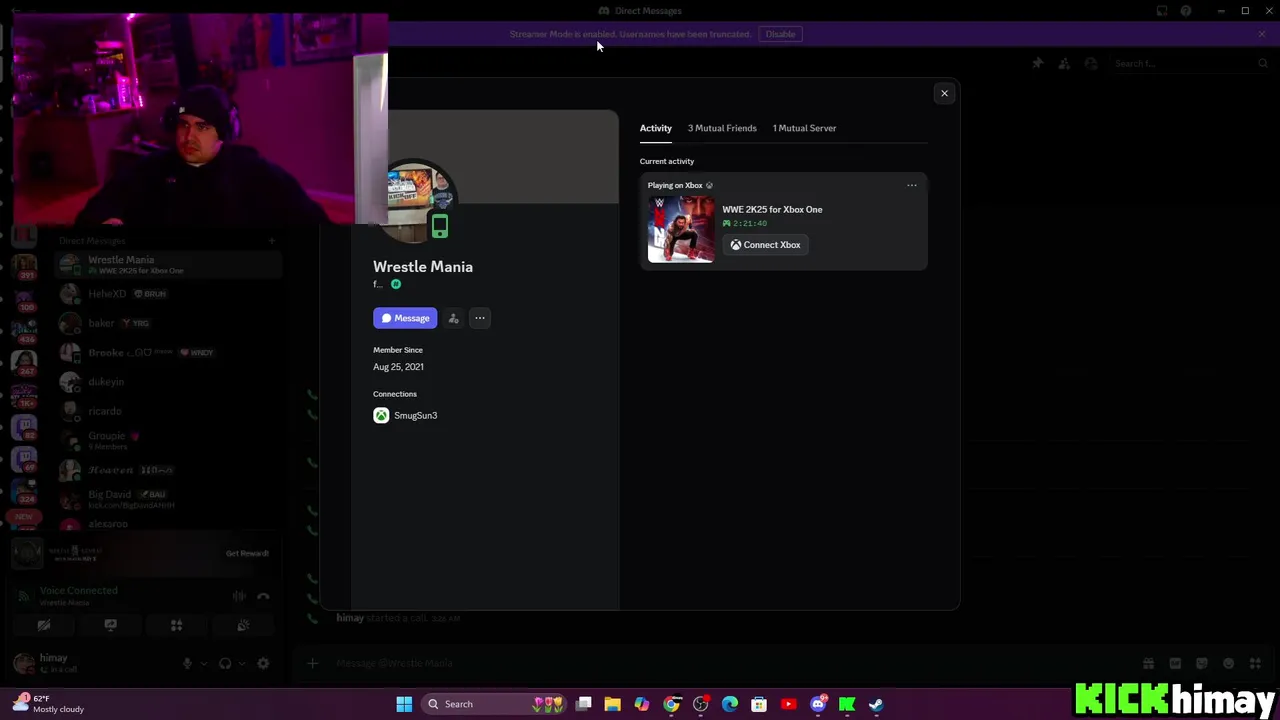
Task: Click the NEW unread pill in server list
Action: [24, 517]
